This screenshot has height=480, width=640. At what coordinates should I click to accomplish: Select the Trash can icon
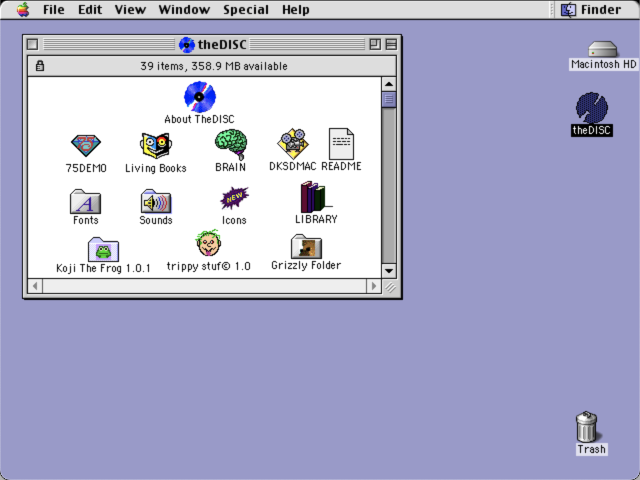pos(587,427)
